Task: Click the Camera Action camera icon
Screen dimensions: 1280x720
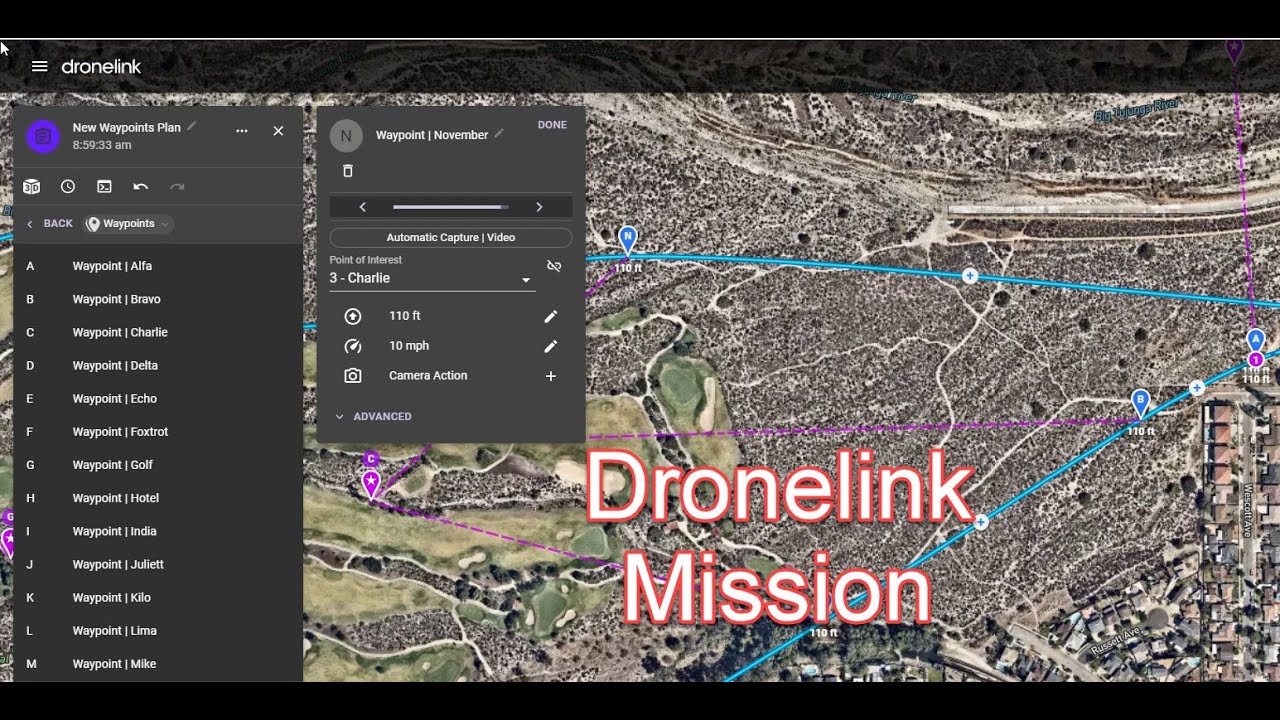Action: pyautogui.click(x=353, y=376)
